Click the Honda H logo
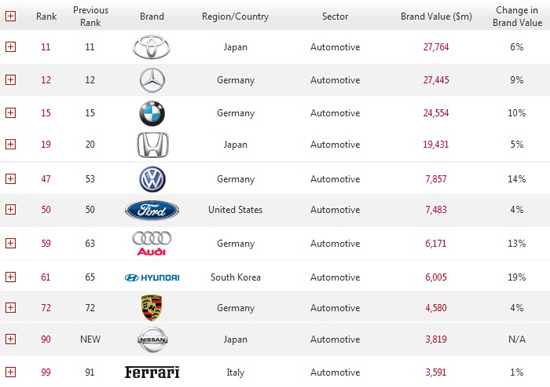The height and width of the screenshot is (387, 550). 152,145
